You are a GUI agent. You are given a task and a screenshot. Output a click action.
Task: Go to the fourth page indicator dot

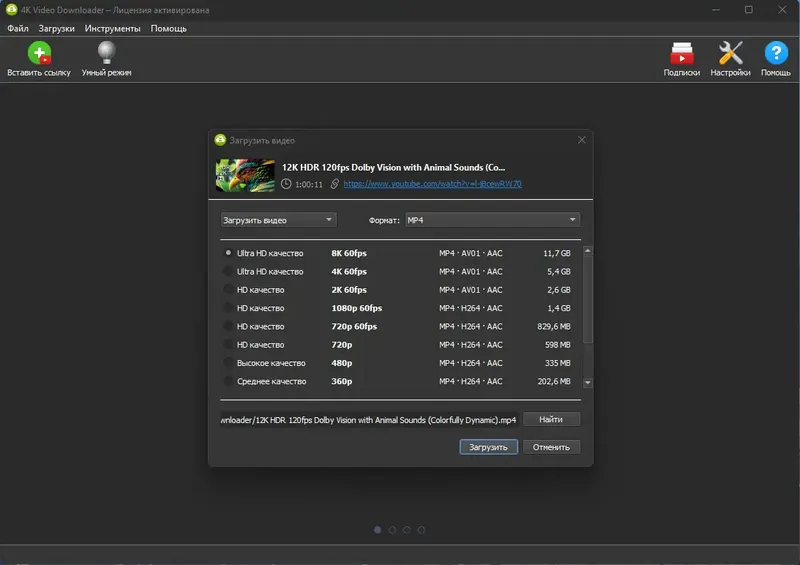pos(421,530)
